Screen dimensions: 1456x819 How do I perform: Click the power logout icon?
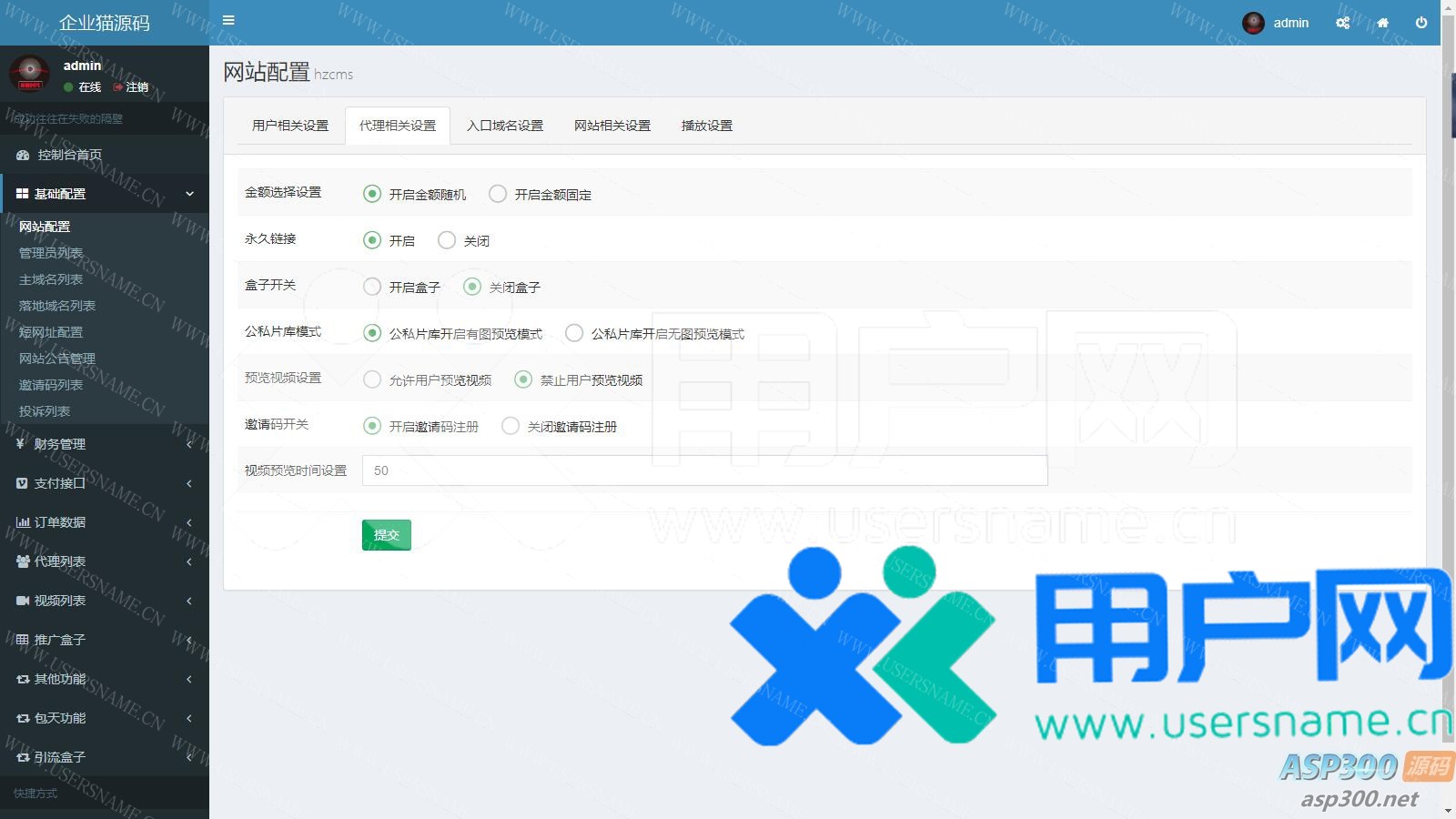[1421, 23]
